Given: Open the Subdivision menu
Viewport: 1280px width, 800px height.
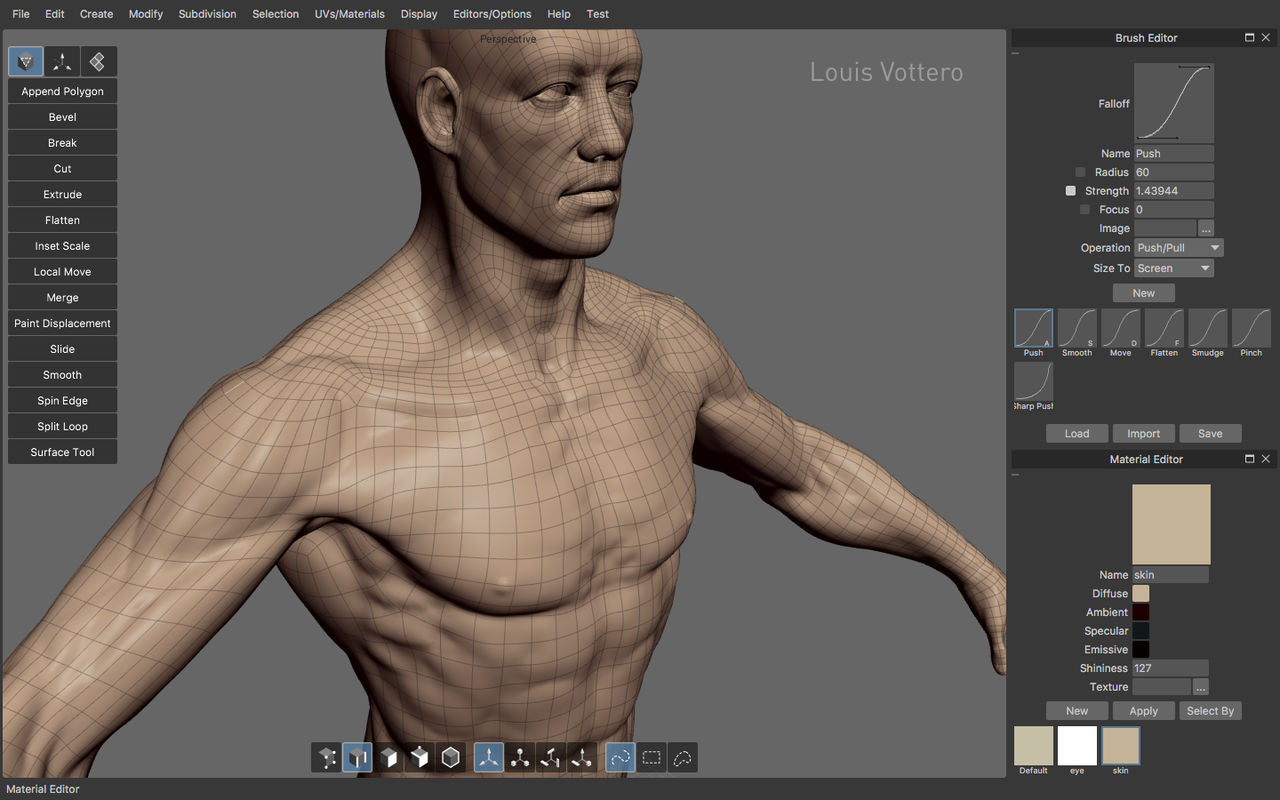Looking at the screenshot, I should [208, 14].
